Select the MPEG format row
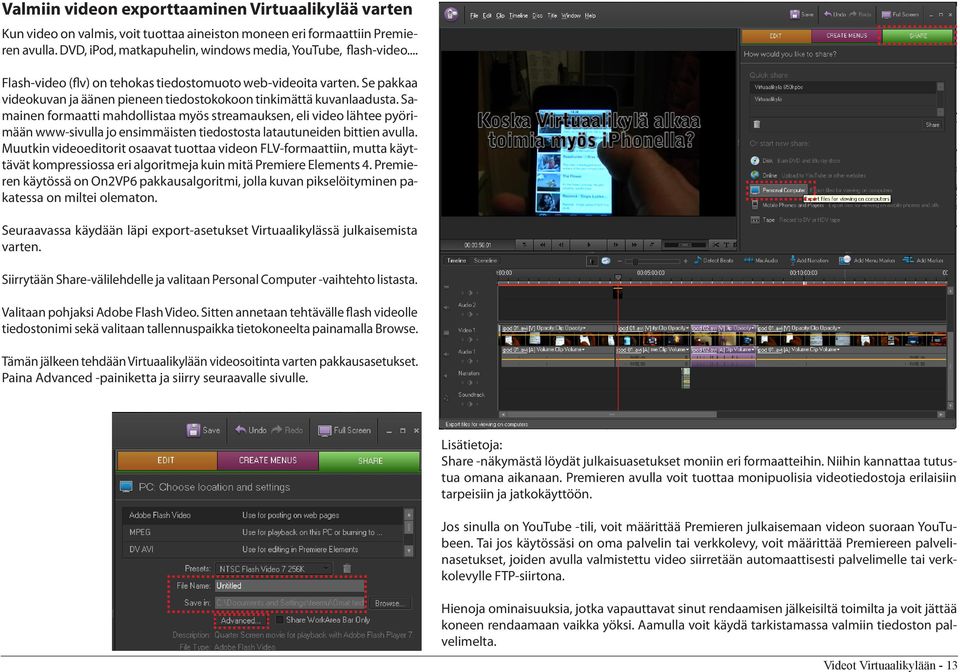The image size is (960, 672). [x=263, y=532]
